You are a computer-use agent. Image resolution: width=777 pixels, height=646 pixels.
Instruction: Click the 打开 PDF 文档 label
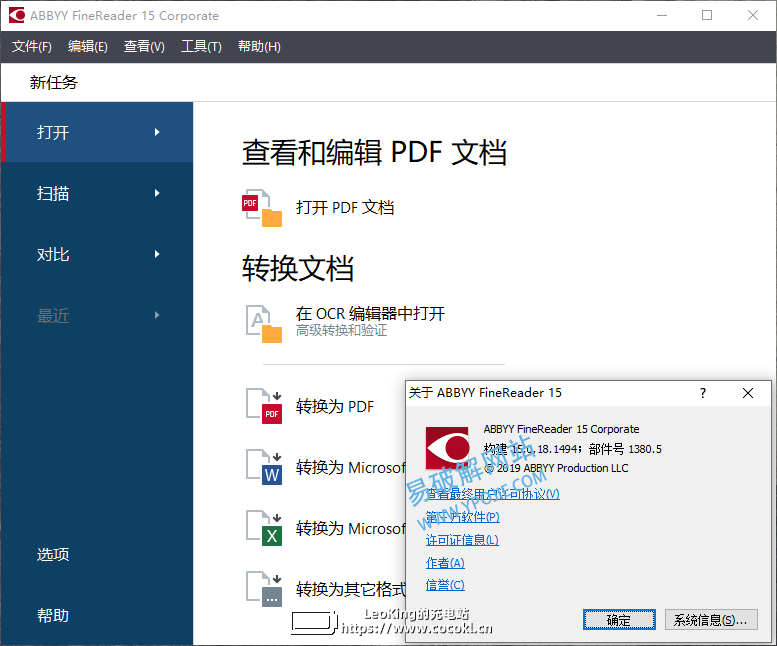[x=345, y=208]
